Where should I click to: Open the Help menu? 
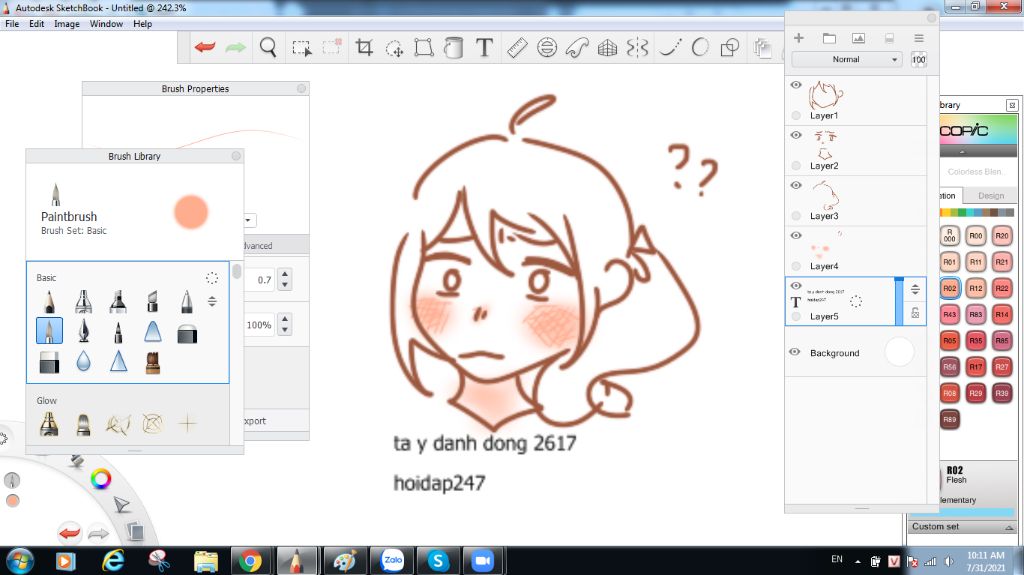(x=142, y=24)
